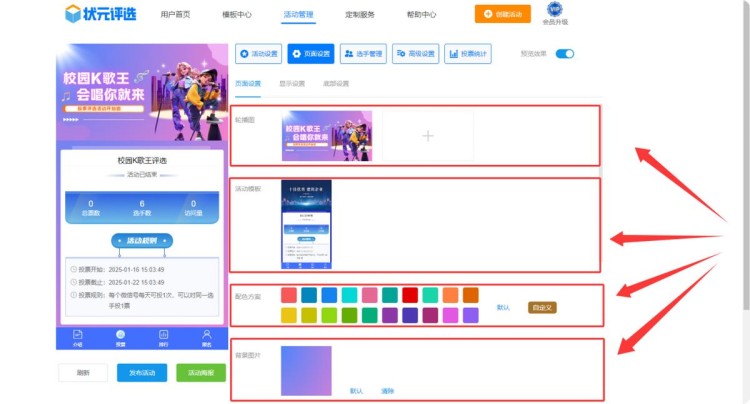Select the blue 活动模板 template thumbnail

[307, 225]
